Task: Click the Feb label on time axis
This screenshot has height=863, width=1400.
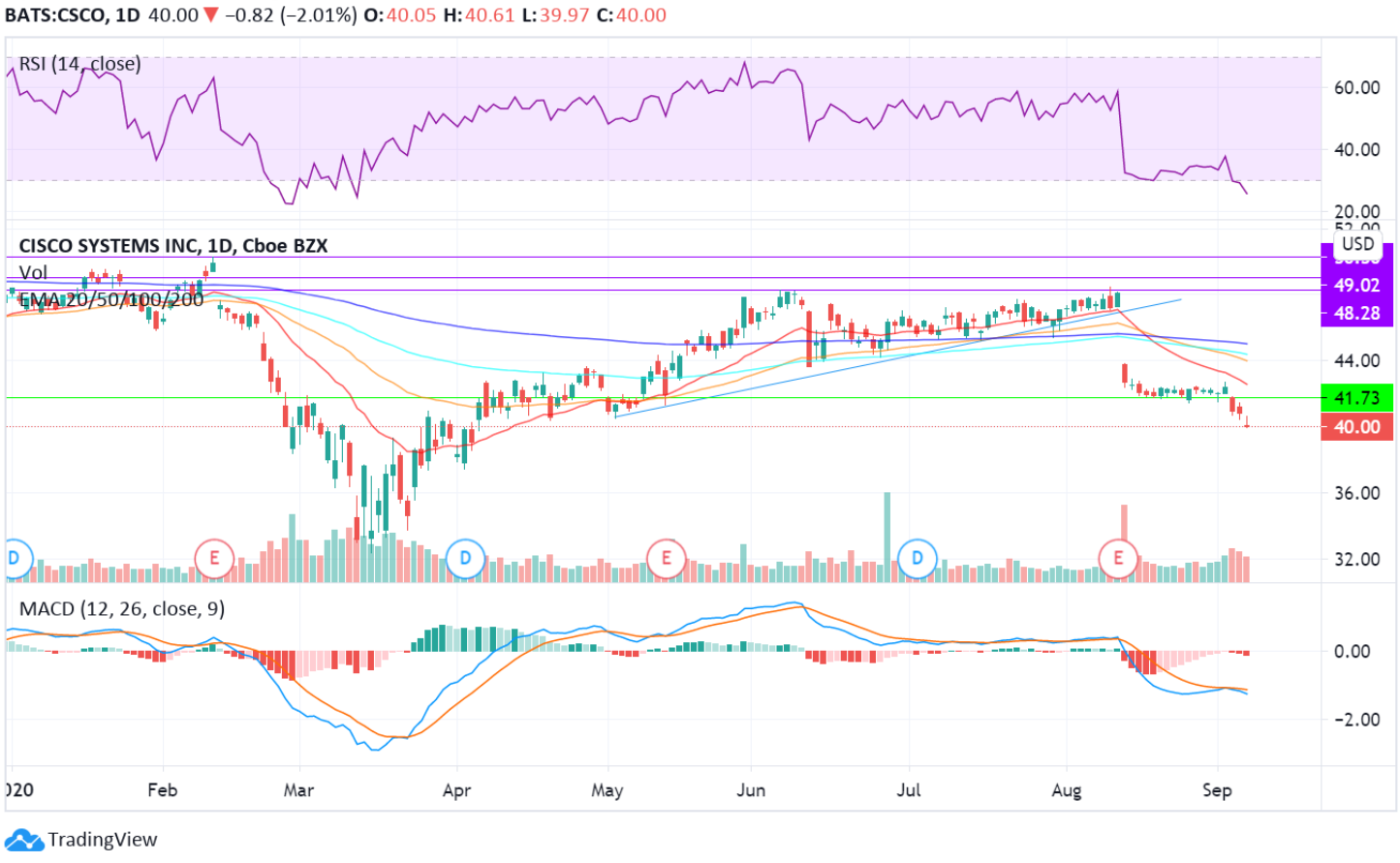Action: coord(163,789)
